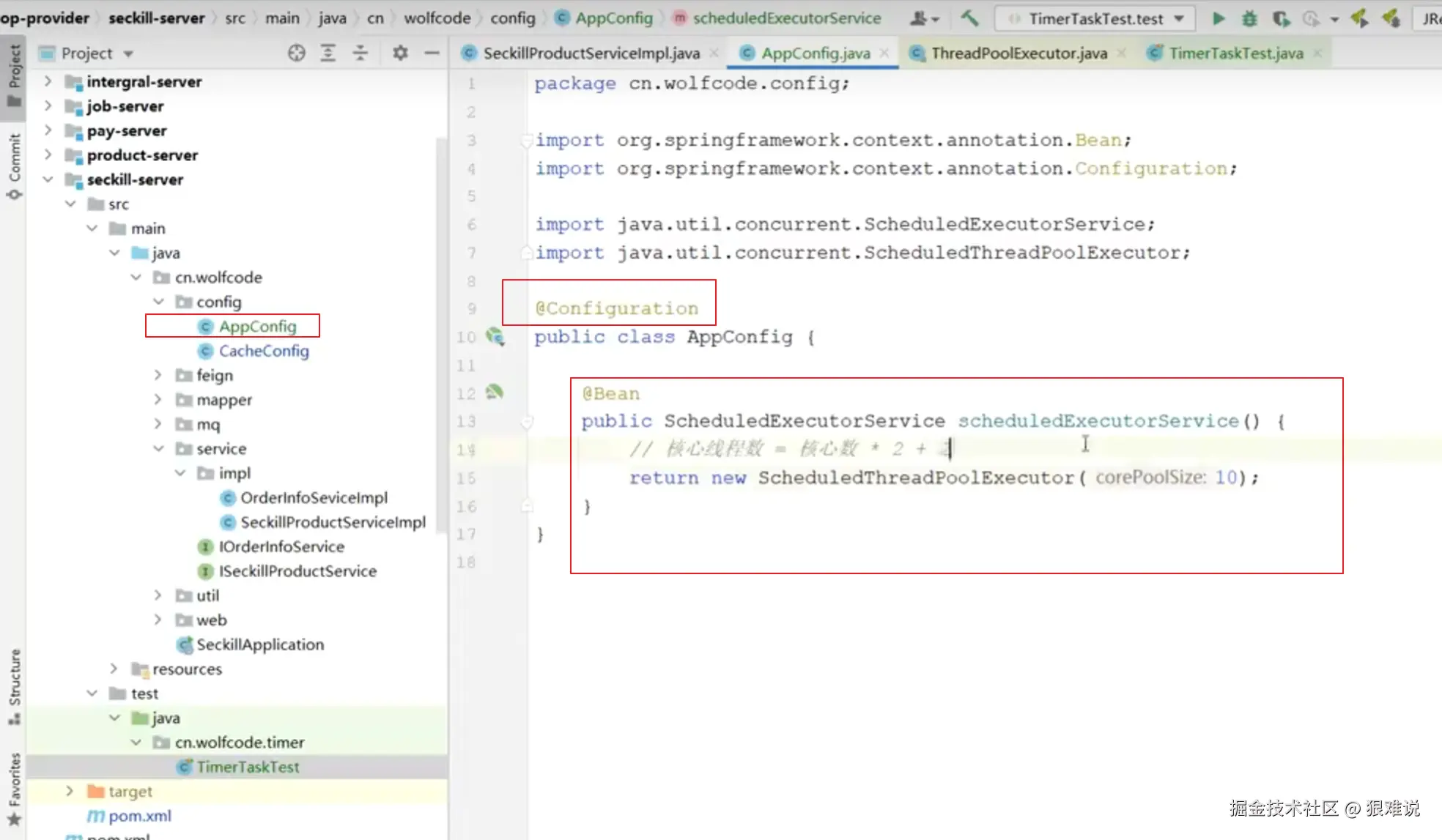This screenshot has height=840, width=1442.
Task: Click the green Run button
Action: point(1218,18)
